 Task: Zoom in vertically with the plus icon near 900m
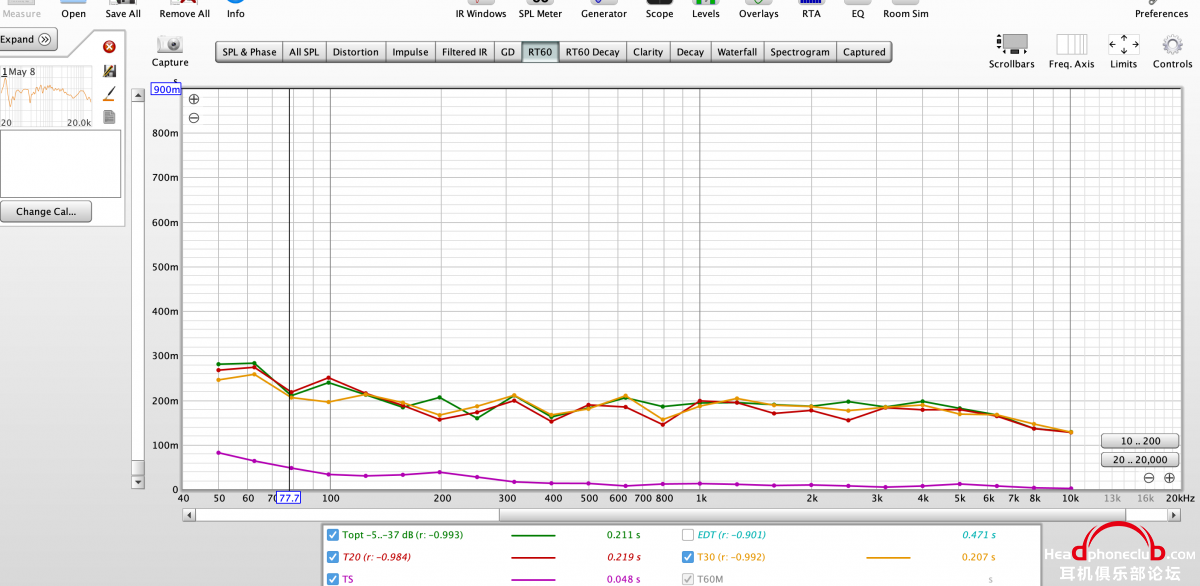[194, 99]
